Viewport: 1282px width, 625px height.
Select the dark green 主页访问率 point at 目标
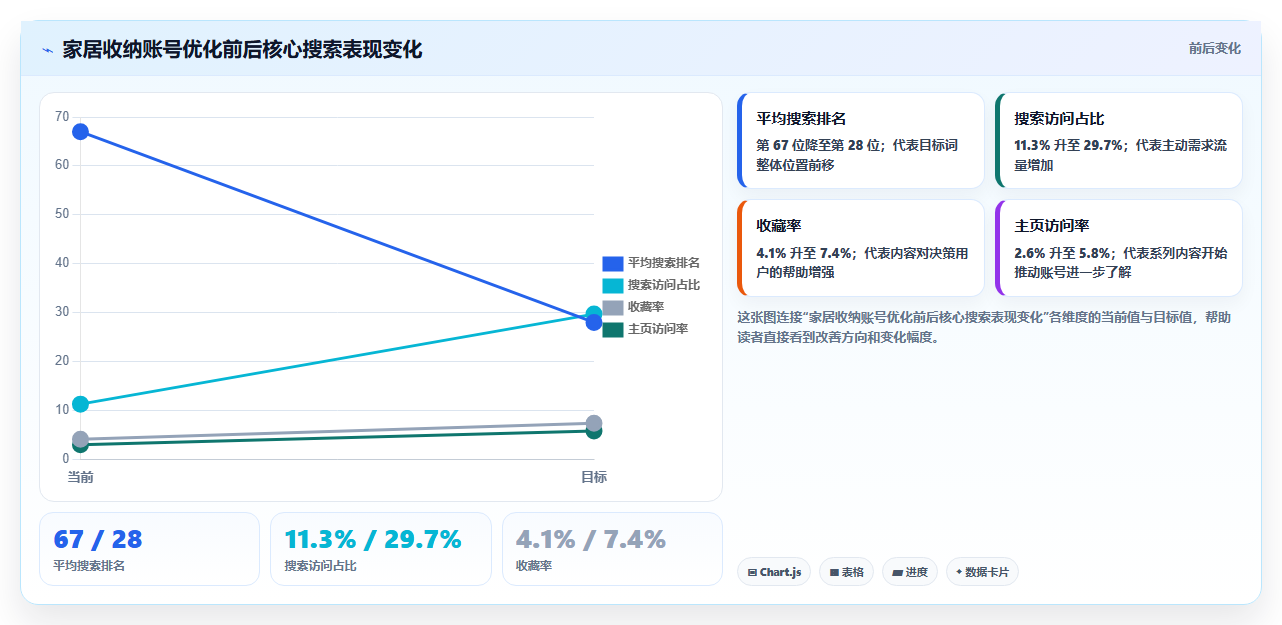[594, 431]
